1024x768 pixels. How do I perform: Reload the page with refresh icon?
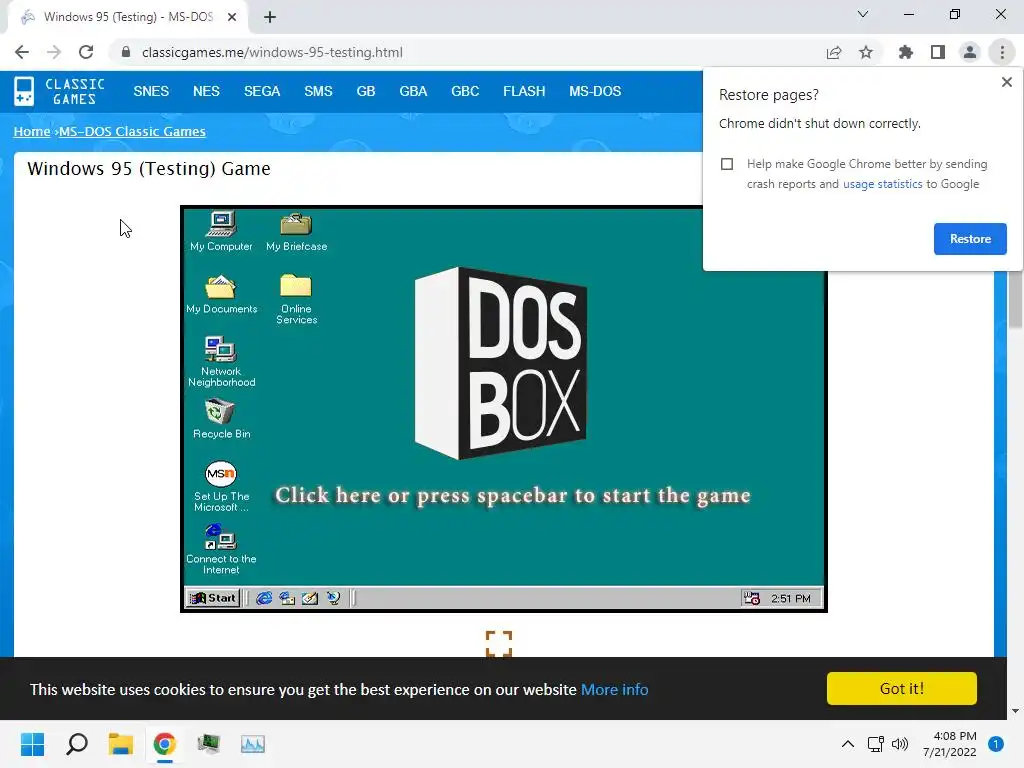click(x=86, y=52)
